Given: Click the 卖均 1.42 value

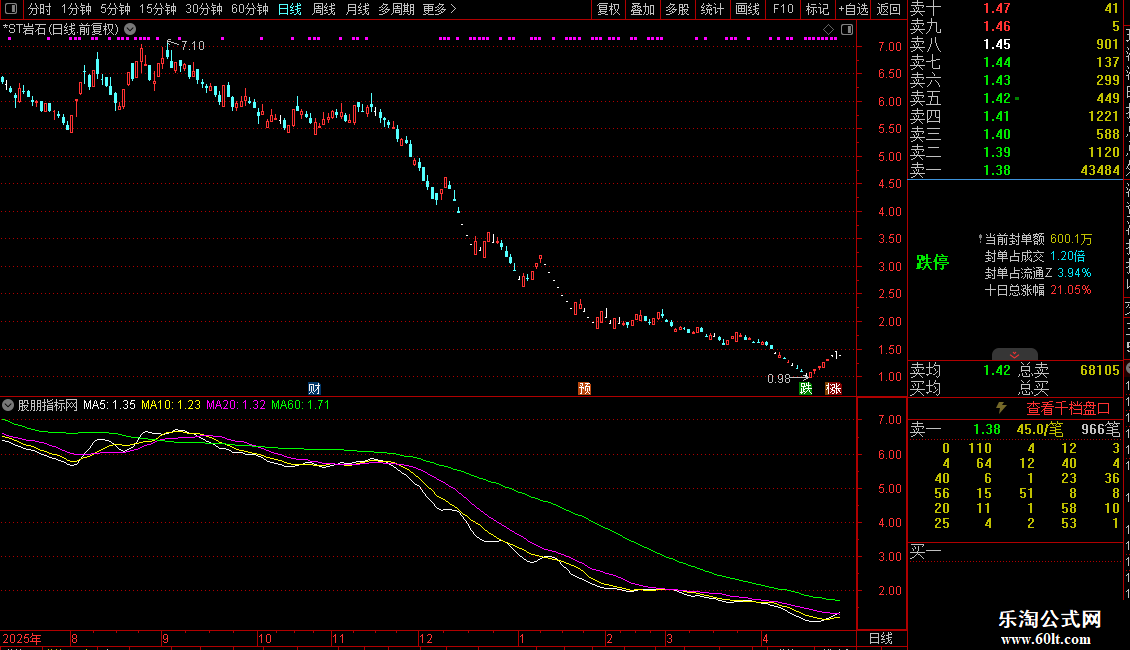Looking at the screenshot, I should [997, 370].
